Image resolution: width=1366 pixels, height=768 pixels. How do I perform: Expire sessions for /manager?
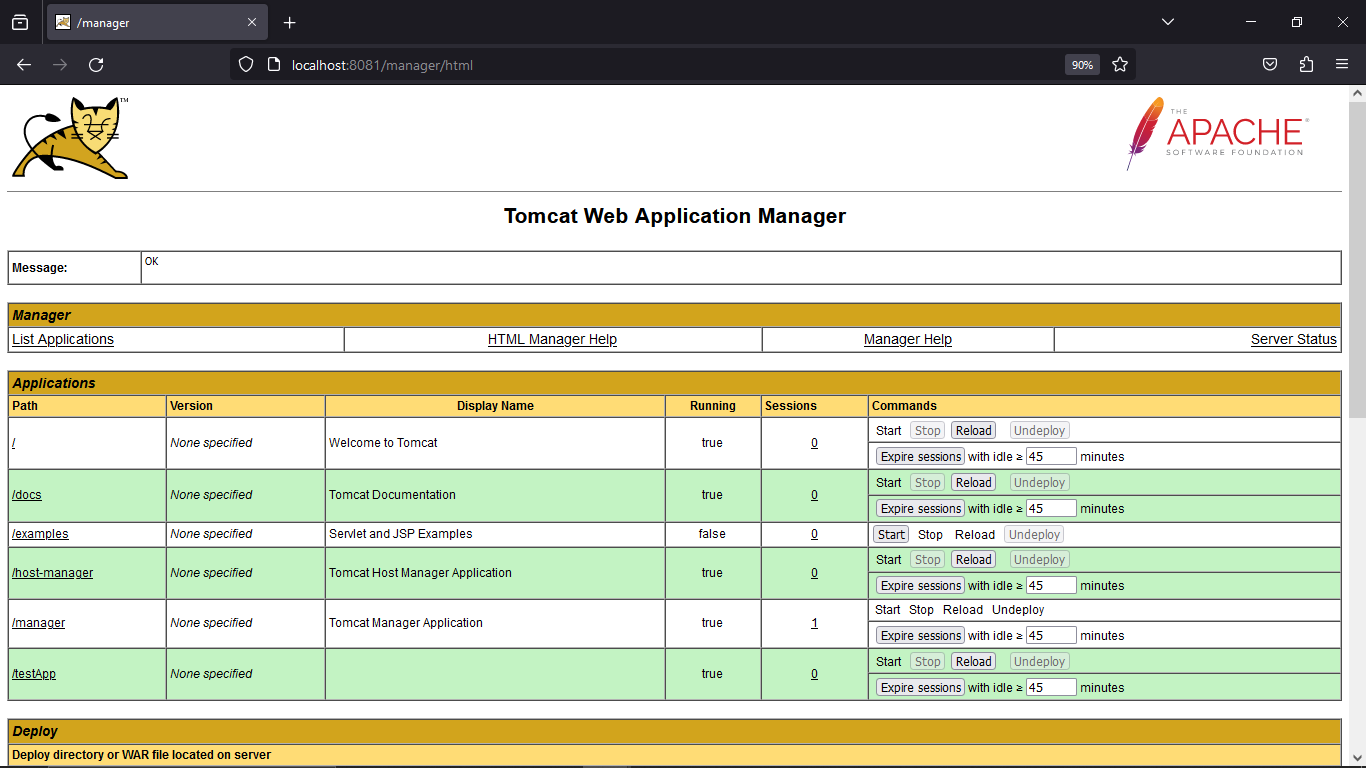921,636
